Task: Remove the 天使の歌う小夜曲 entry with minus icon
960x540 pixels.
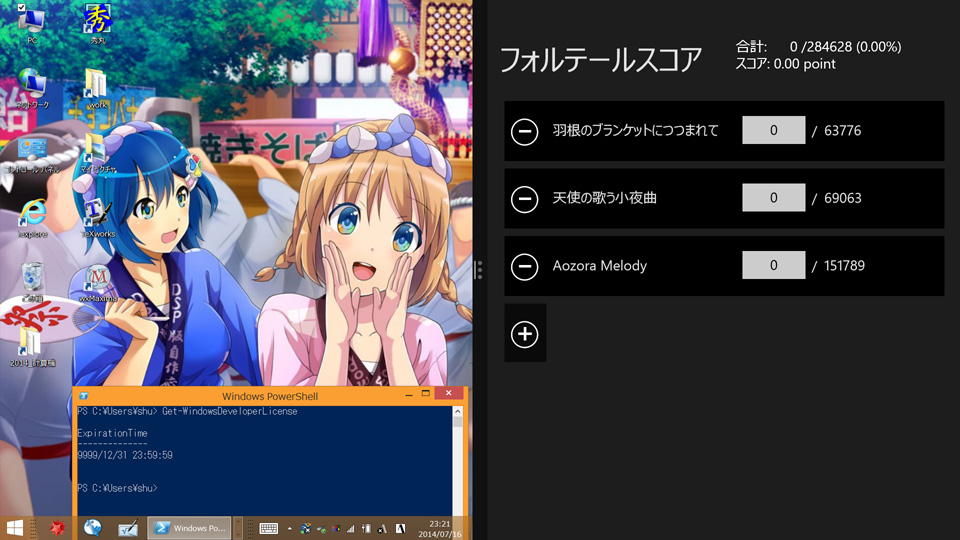Action: click(x=525, y=199)
